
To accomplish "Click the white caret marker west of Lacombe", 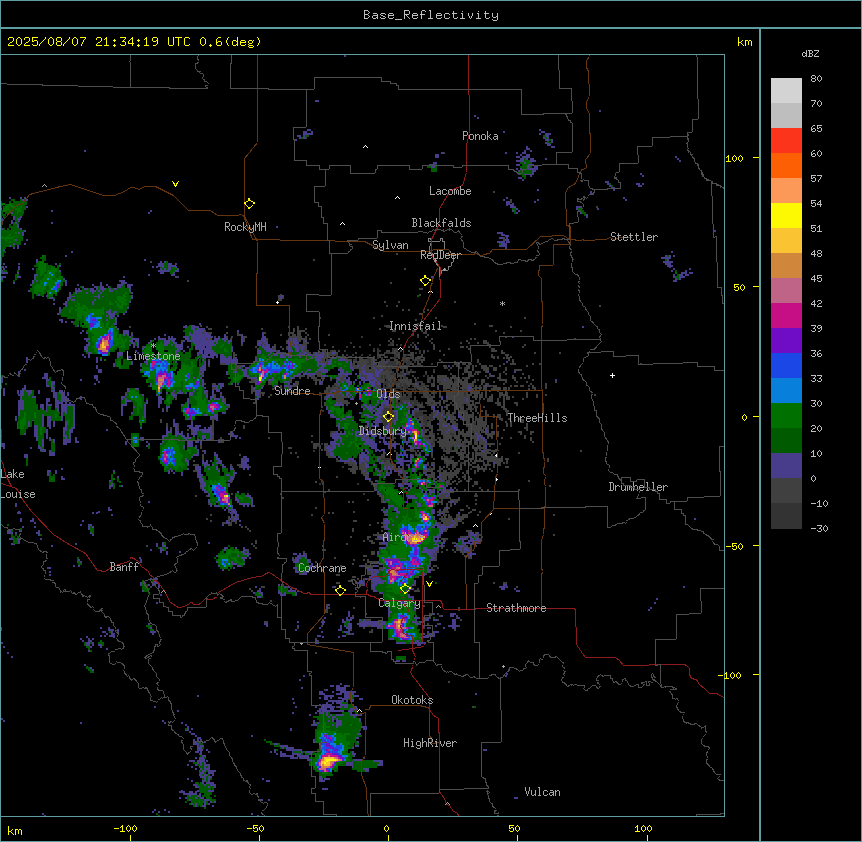I will [x=397, y=198].
